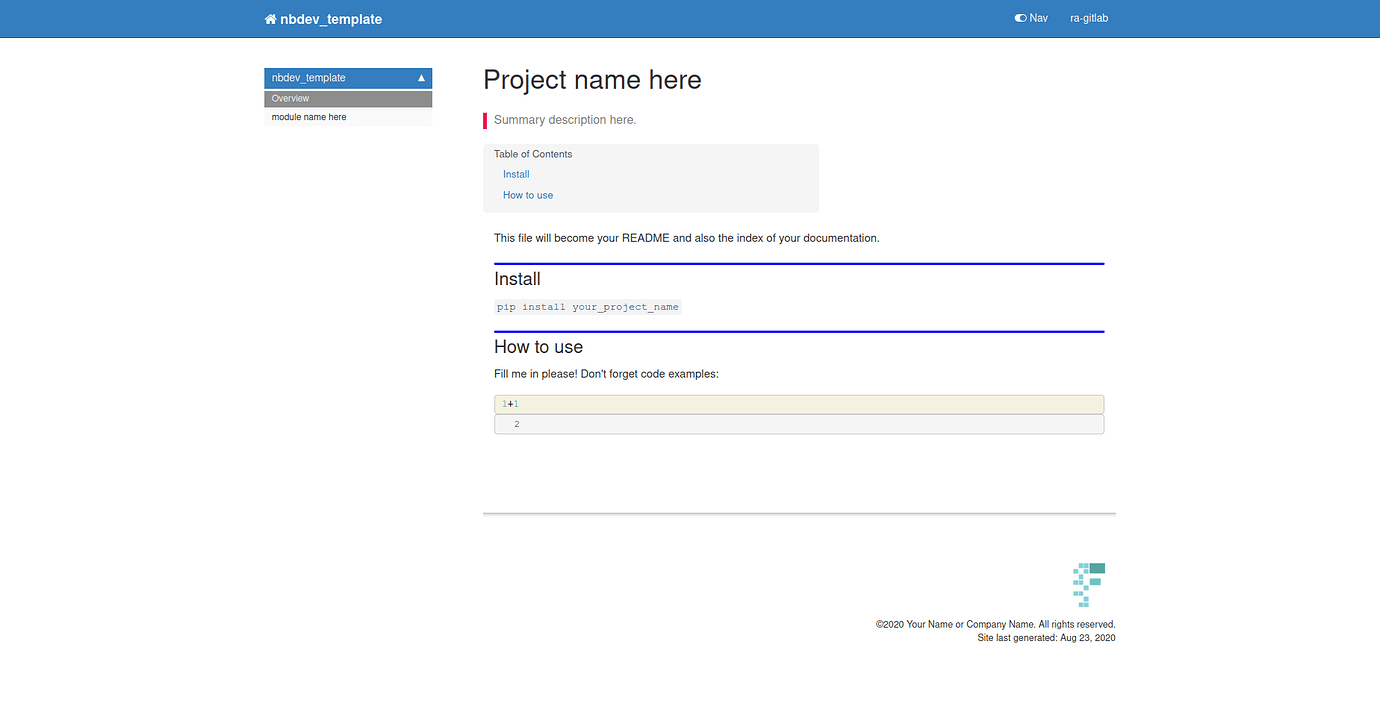Click the nbdev_template title in the navbar
This screenshot has width=1380, height=702.
point(331,18)
